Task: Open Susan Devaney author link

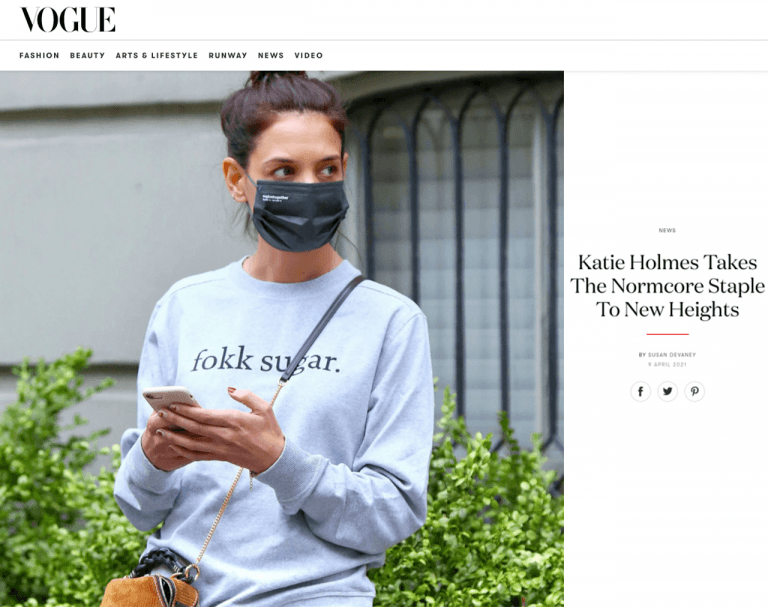Action: [672, 355]
